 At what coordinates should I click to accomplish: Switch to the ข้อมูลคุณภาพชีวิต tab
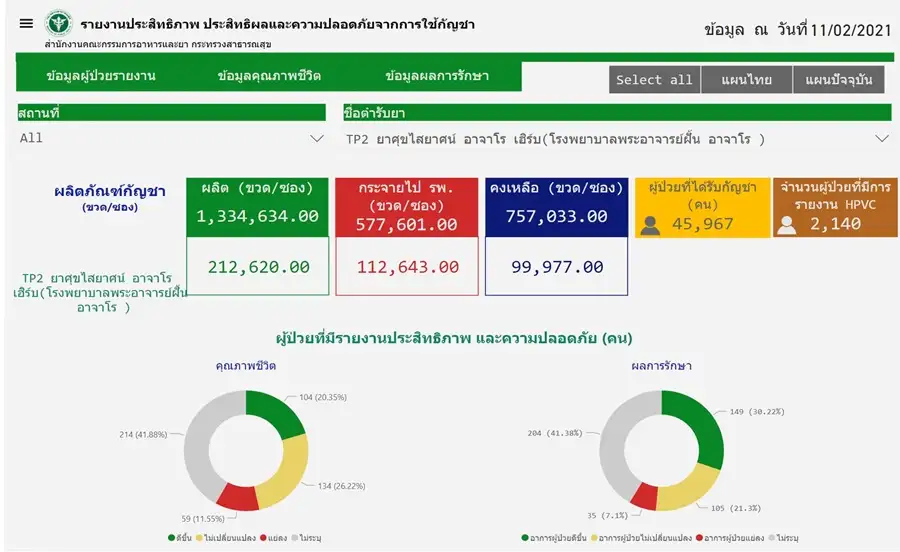pyautogui.click(x=269, y=76)
